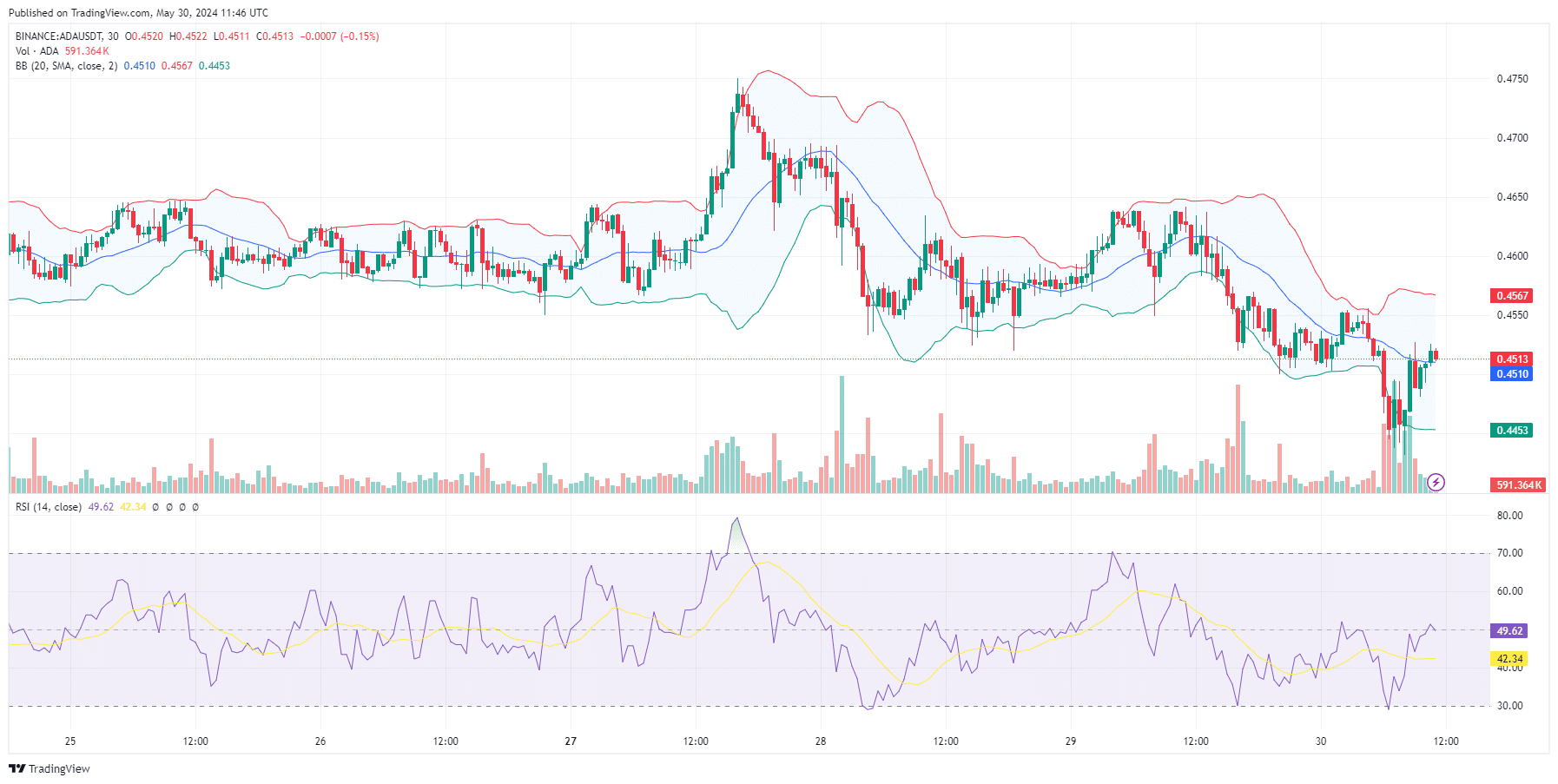1558x784 pixels.
Task: Click the TradingView logo at bottom left
Action: coord(50,768)
